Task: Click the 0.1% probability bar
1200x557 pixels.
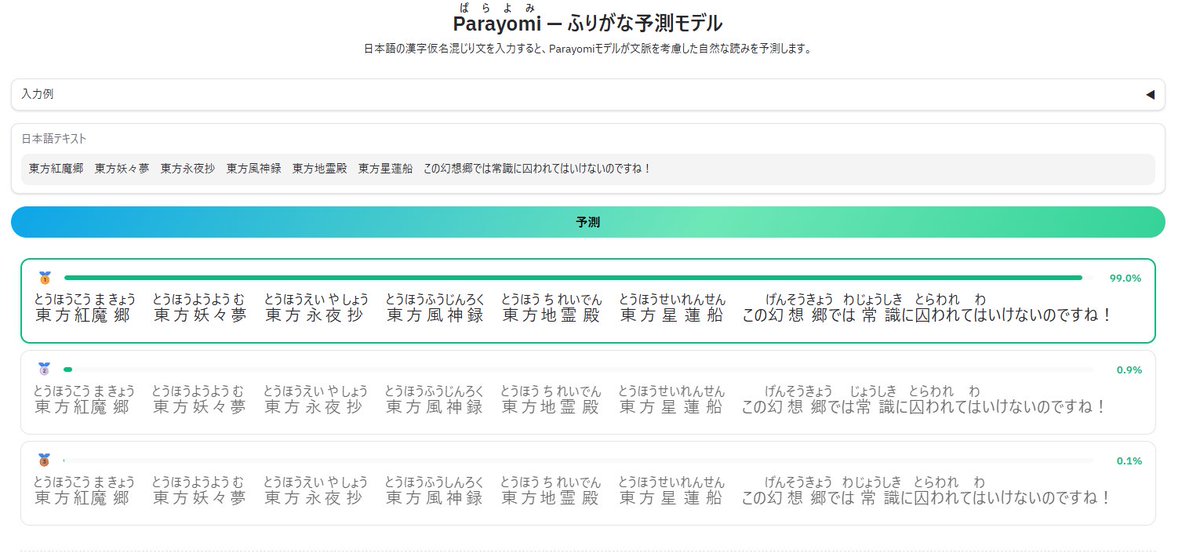Action: pos(578,461)
